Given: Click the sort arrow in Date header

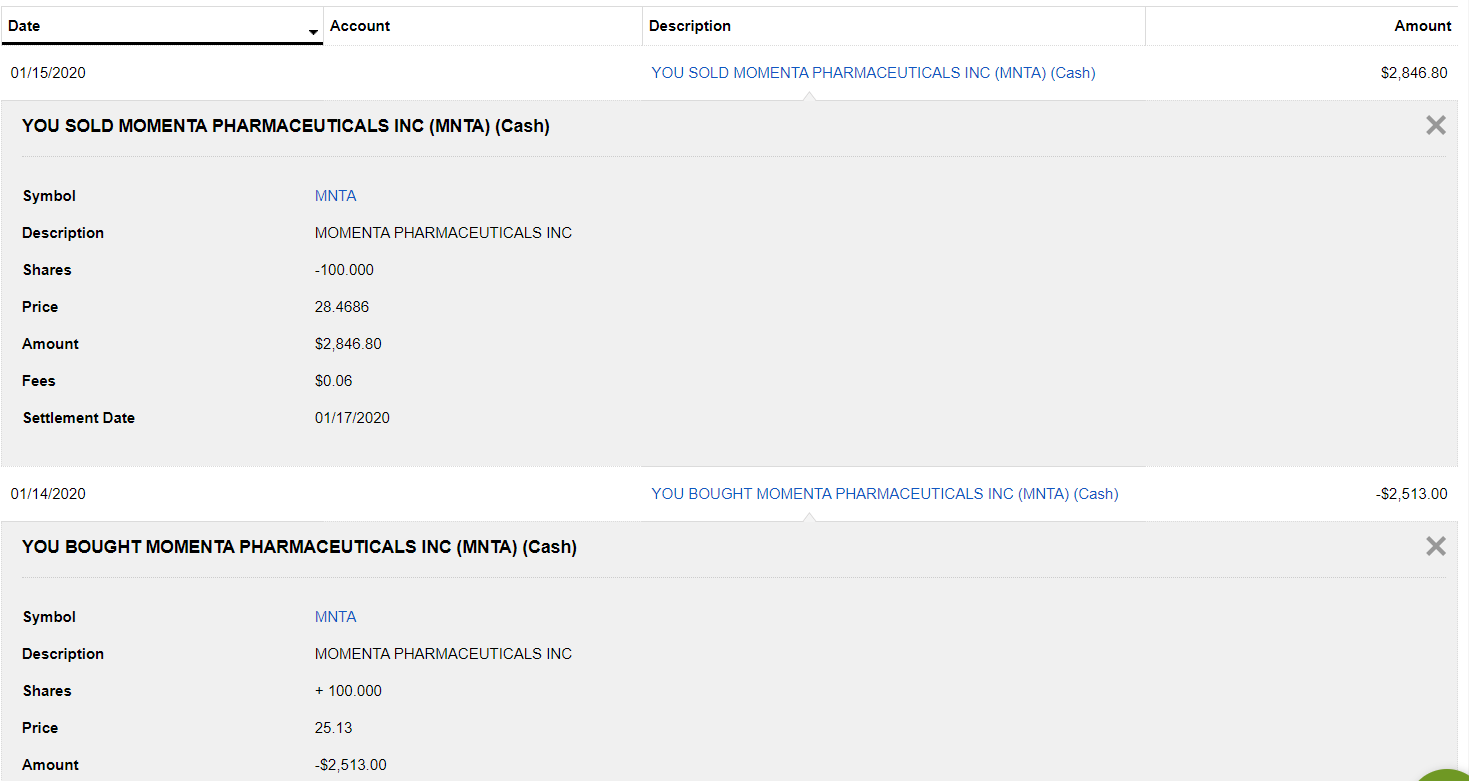Looking at the screenshot, I should click(x=314, y=33).
